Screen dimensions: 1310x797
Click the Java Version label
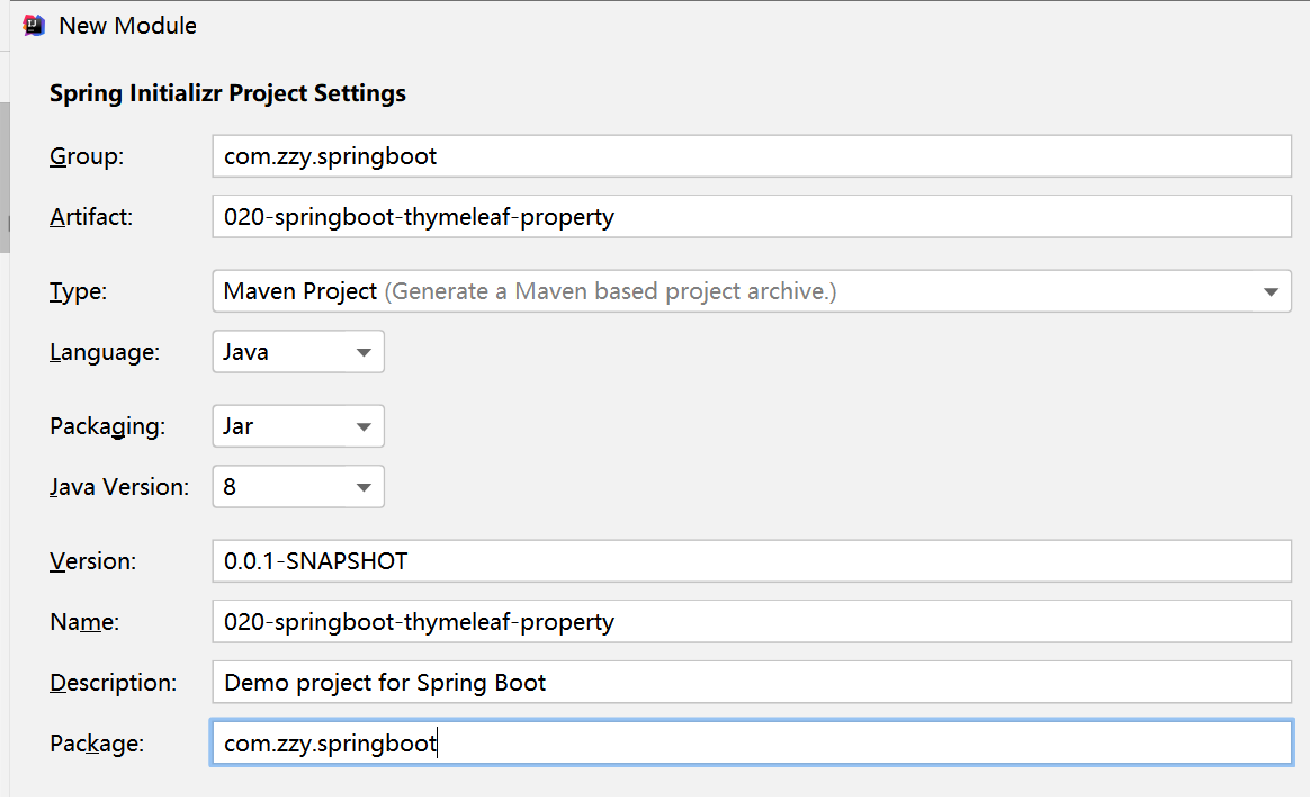tap(119, 488)
